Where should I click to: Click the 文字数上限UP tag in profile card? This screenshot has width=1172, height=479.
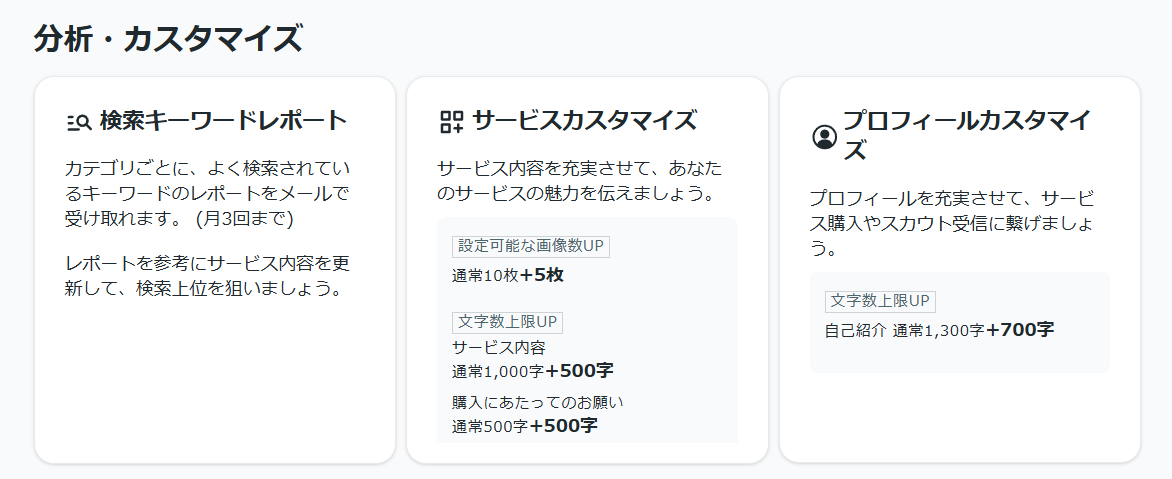[880, 301]
